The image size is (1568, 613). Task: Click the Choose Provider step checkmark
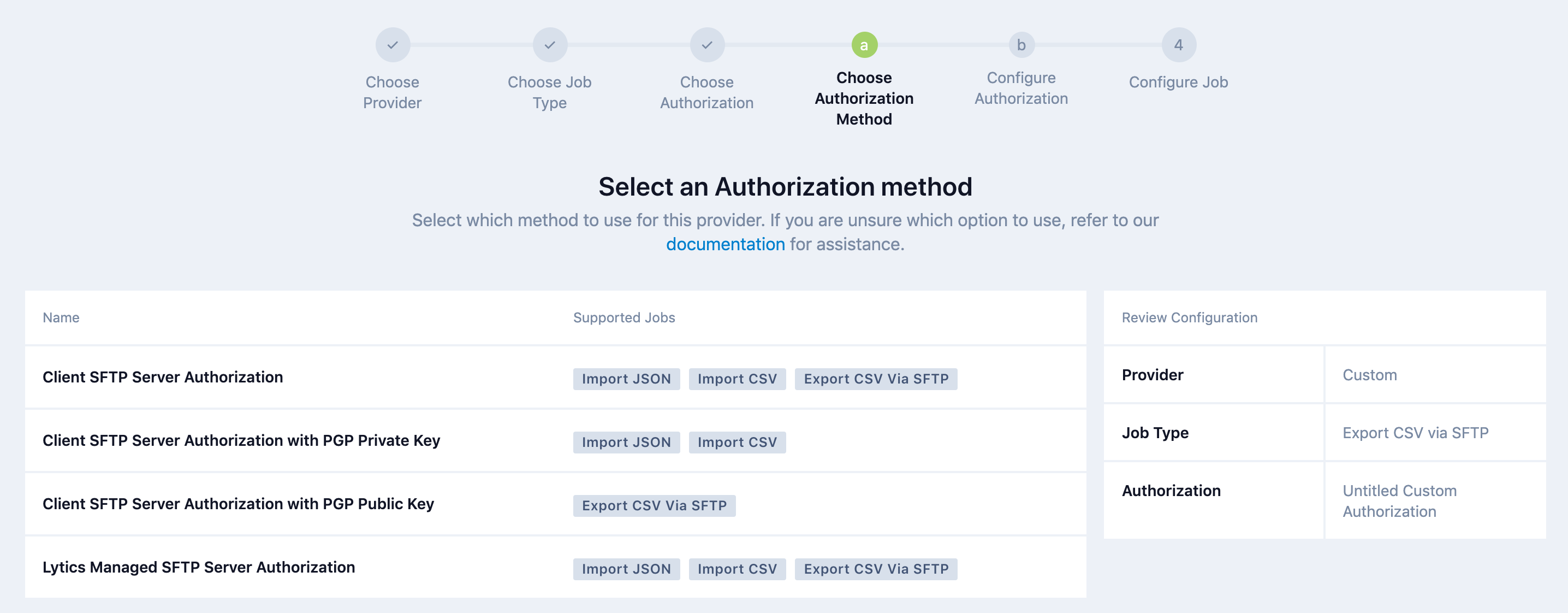[x=393, y=44]
